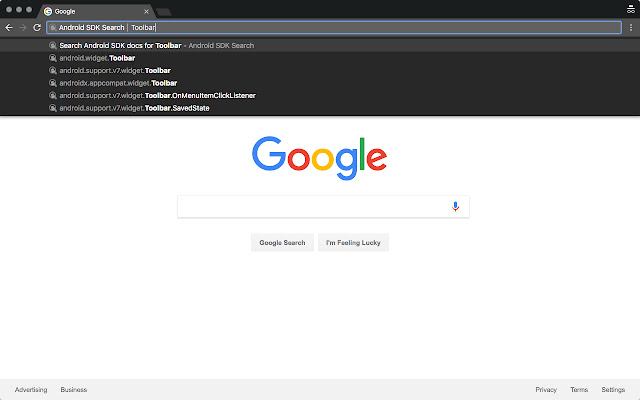
Task: Click the I'm Feeling Lucky button
Action: tap(353, 242)
